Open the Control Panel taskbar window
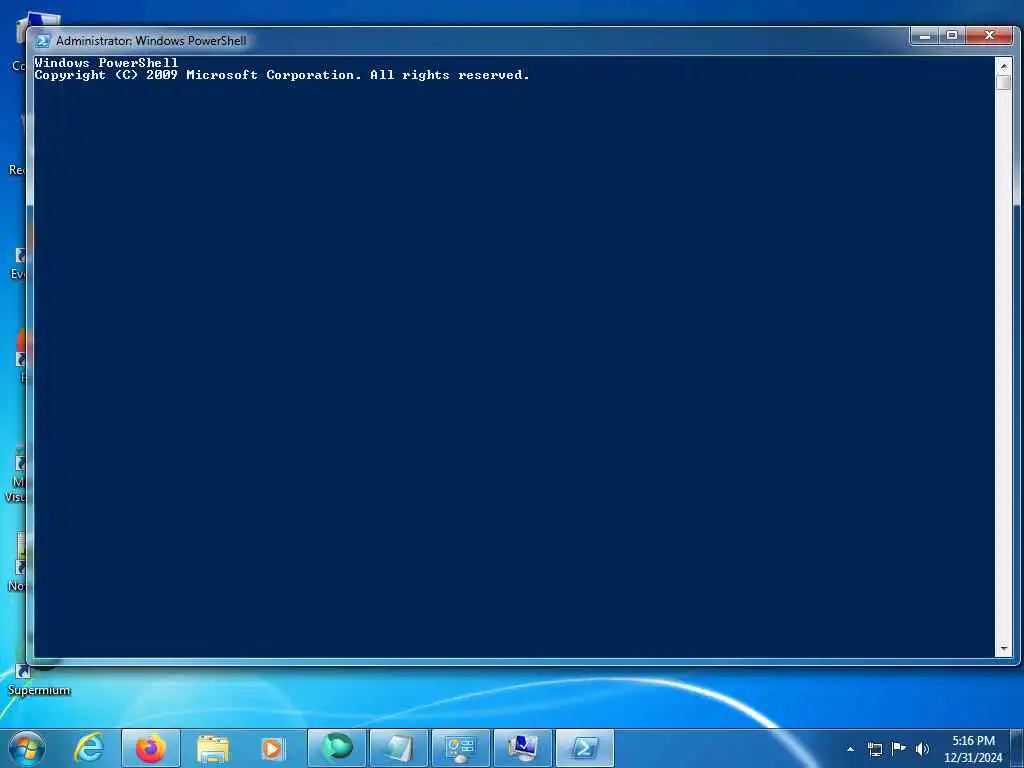 (x=460, y=748)
